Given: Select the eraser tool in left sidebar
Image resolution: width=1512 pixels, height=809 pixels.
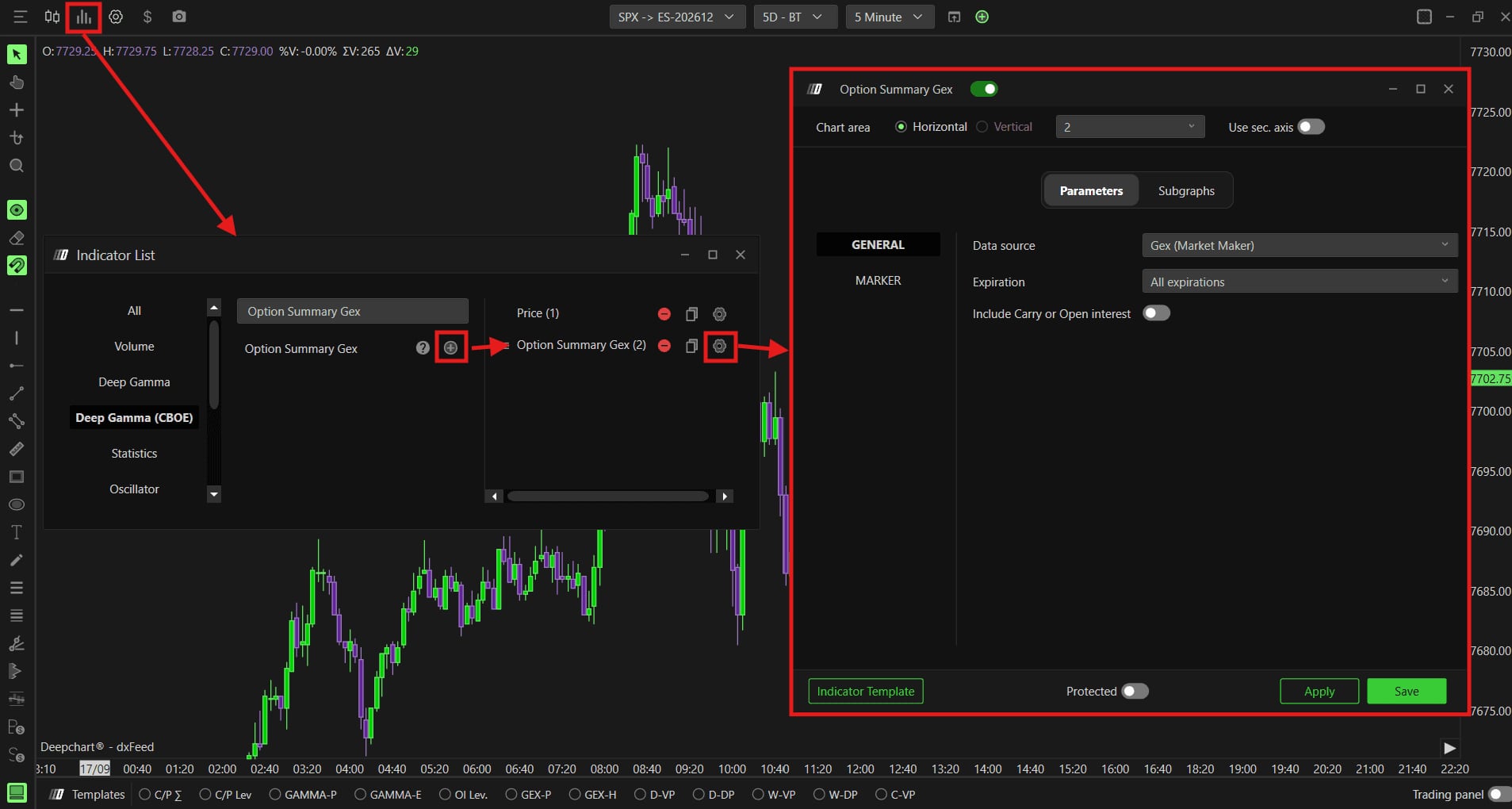Looking at the screenshot, I should (17, 238).
